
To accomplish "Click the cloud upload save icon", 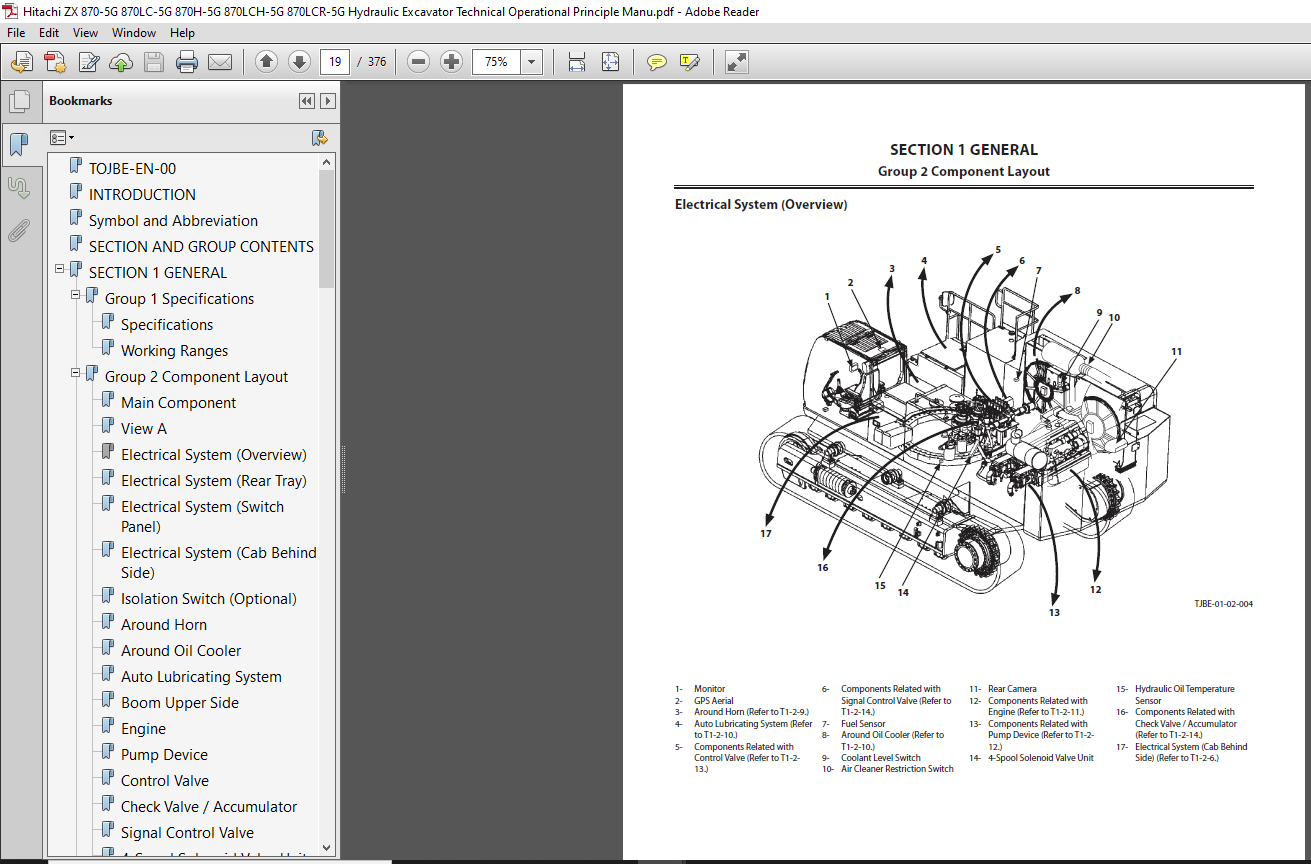I will (x=121, y=62).
